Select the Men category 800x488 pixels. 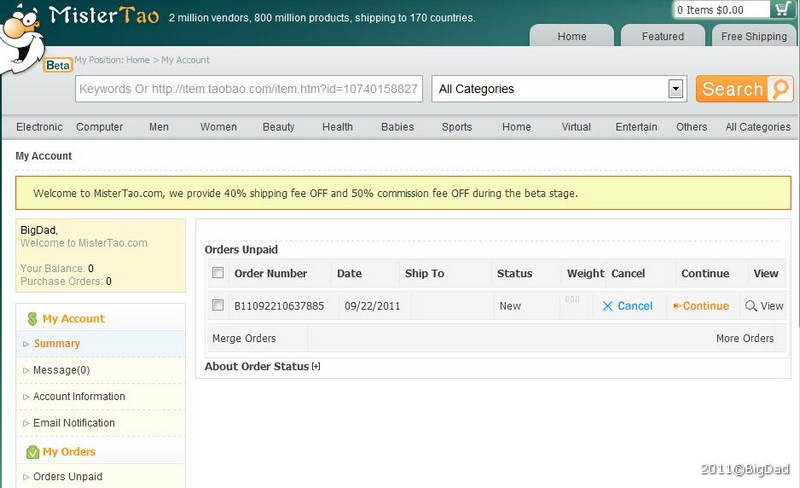coord(159,127)
